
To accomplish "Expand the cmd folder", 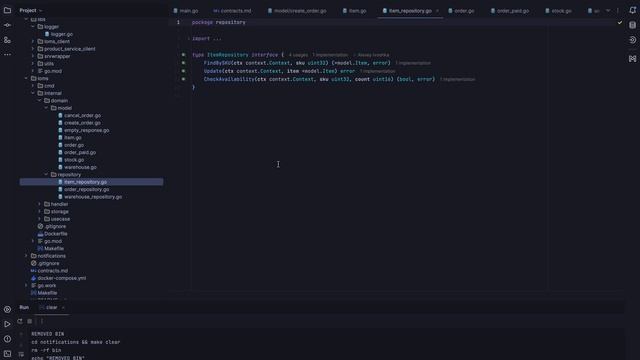I will [x=33, y=86].
